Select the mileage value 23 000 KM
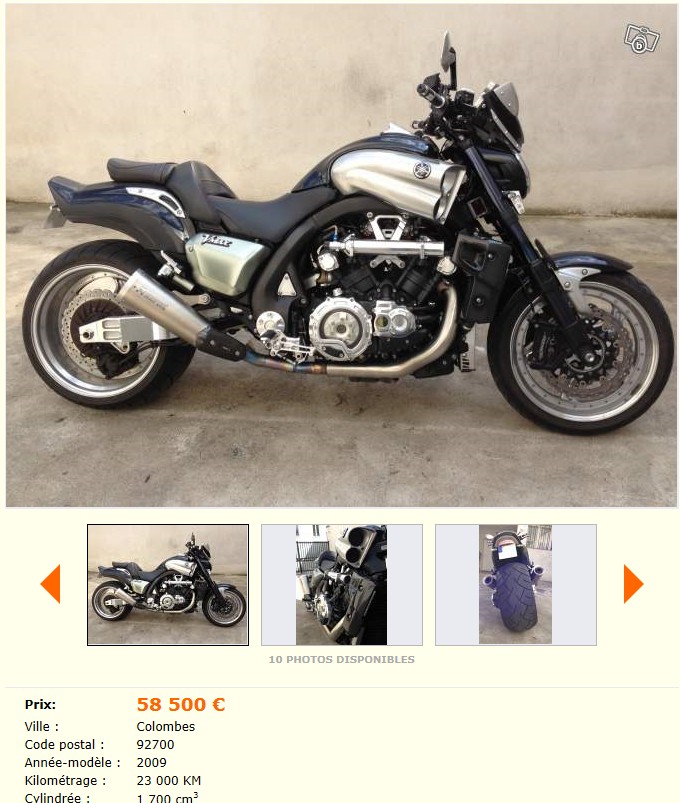Viewport: 680px width, 803px height. point(168,780)
